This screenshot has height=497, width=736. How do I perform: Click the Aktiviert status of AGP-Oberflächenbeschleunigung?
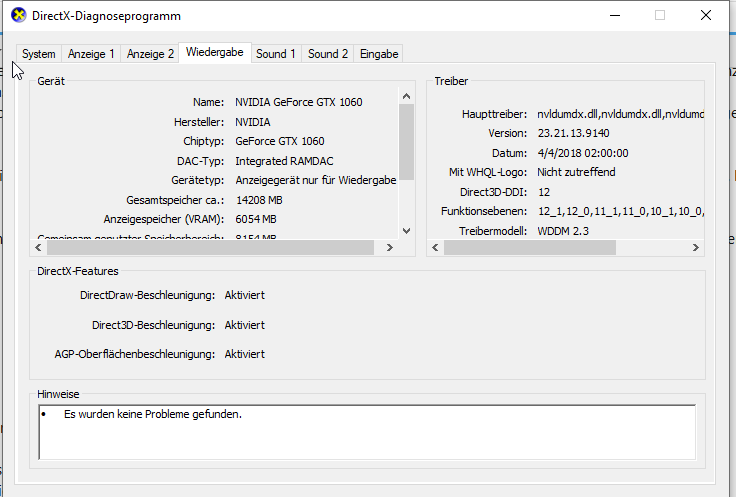245,354
